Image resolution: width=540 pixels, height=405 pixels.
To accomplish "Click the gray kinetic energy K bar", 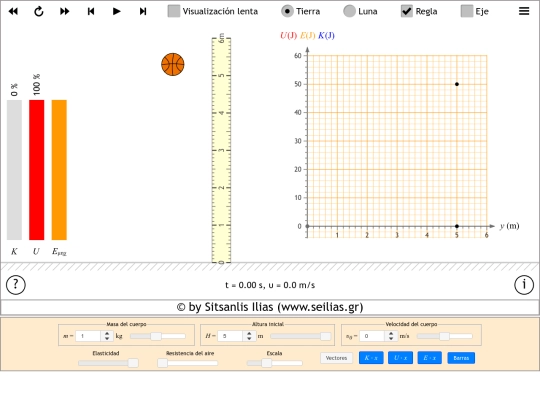I will coord(14,170).
